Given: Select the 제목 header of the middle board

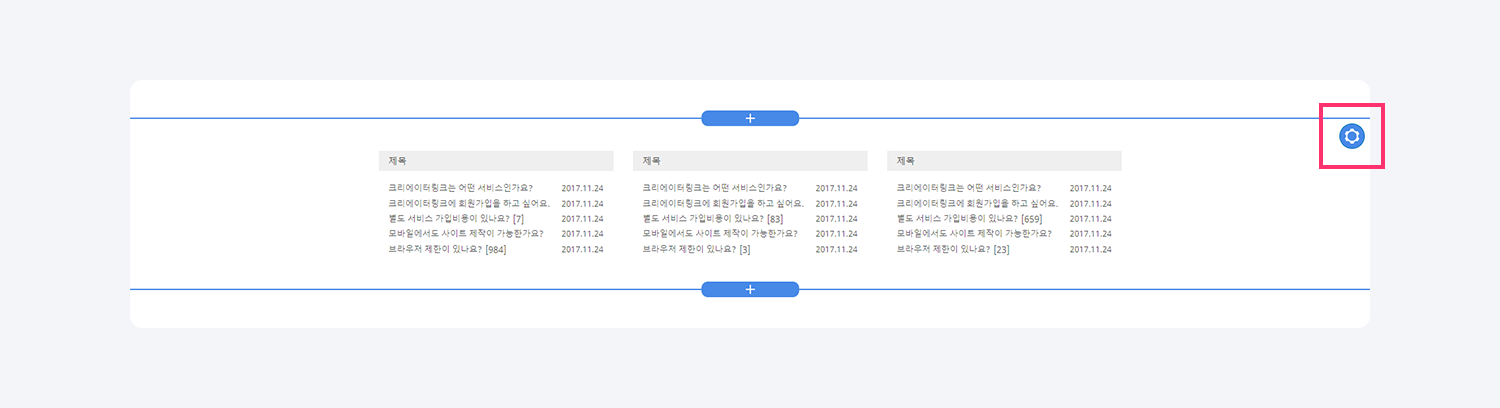Looking at the screenshot, I should tap(750, 161).
